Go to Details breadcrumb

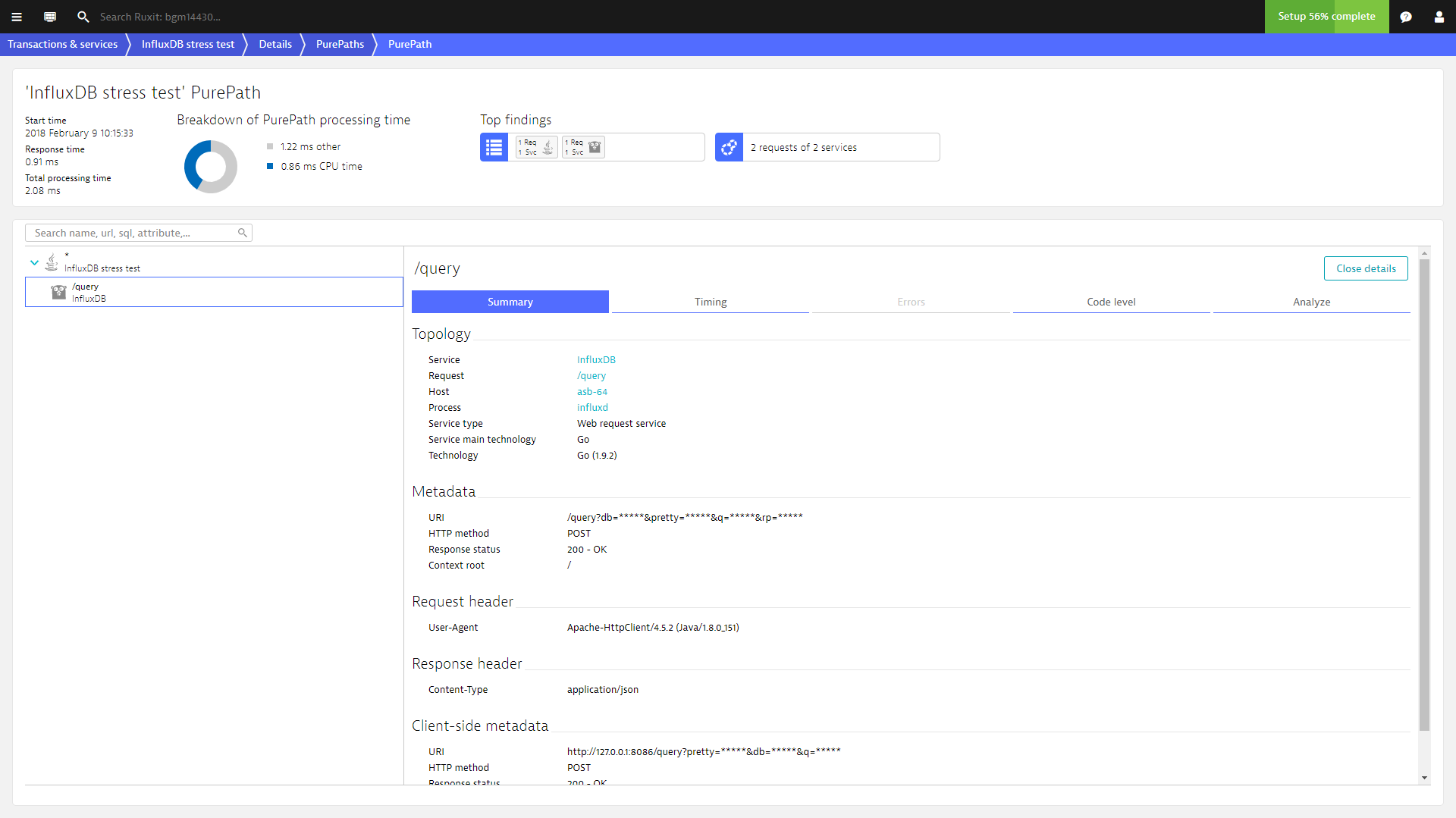[275, 44]
